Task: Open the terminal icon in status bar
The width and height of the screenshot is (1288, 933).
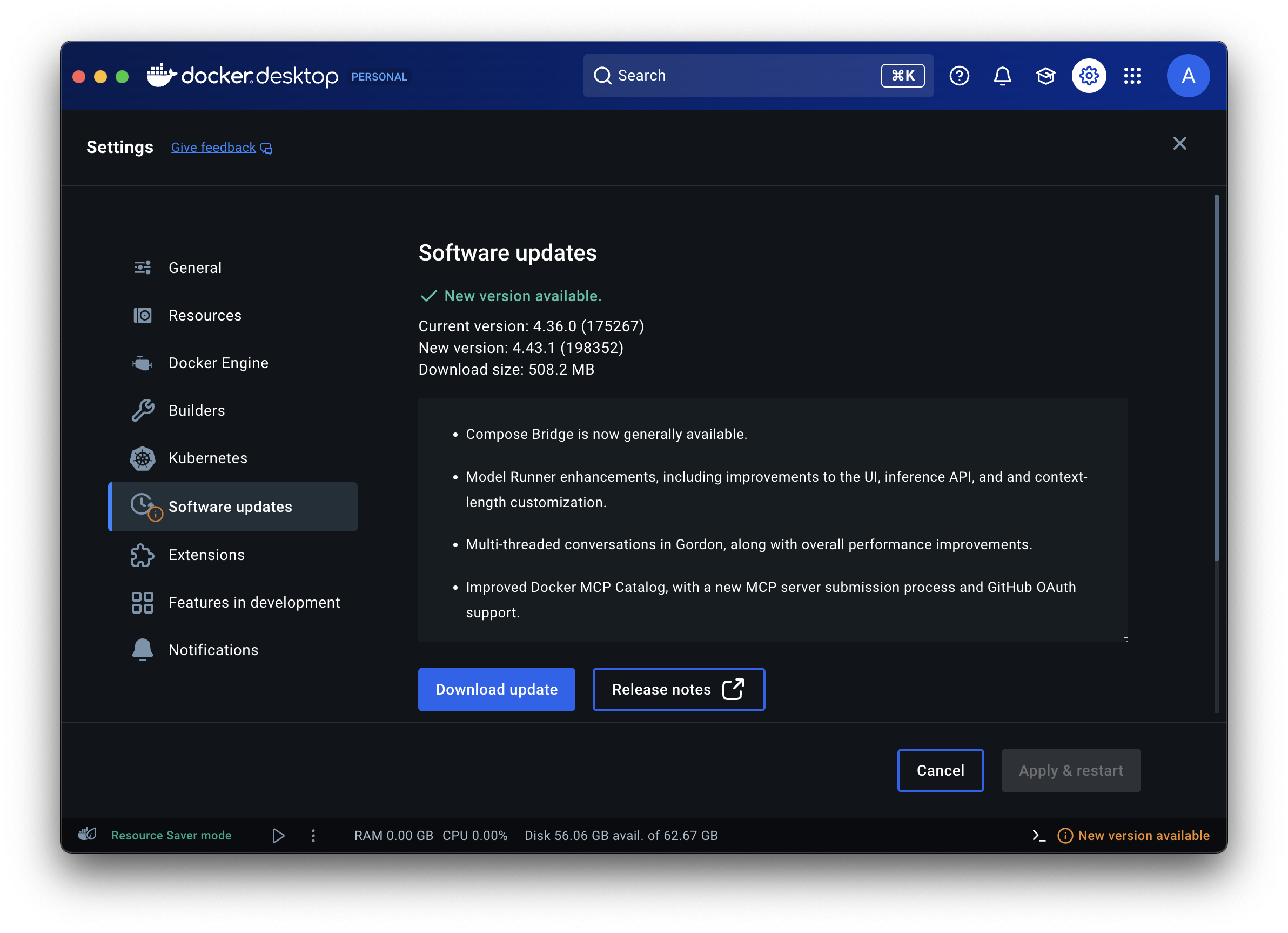Action: (x=1039, y=835)
